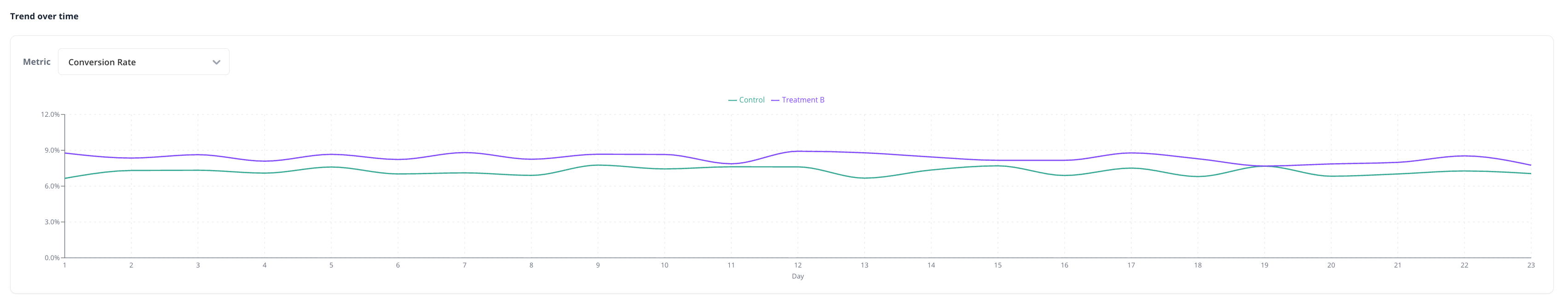This screenshot has width=1568, height=307.
Task: Click the 0.0% axis tick label
Action: pyautogui.click(x=52, y=257)
